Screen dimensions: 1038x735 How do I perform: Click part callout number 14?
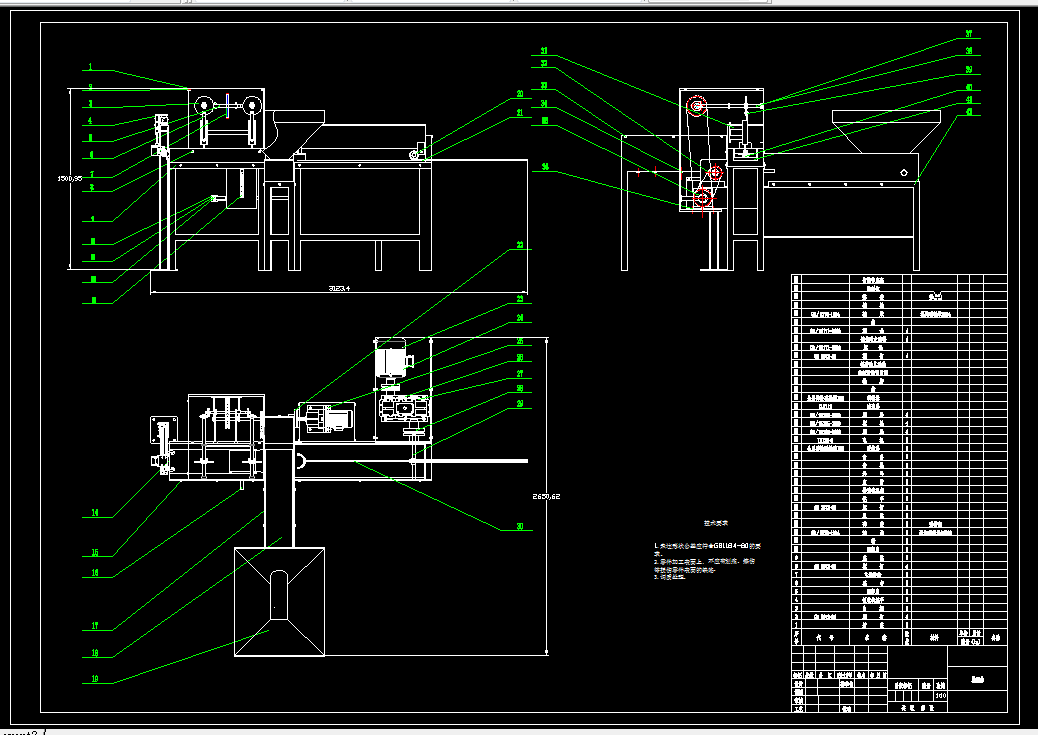[95, 513]
